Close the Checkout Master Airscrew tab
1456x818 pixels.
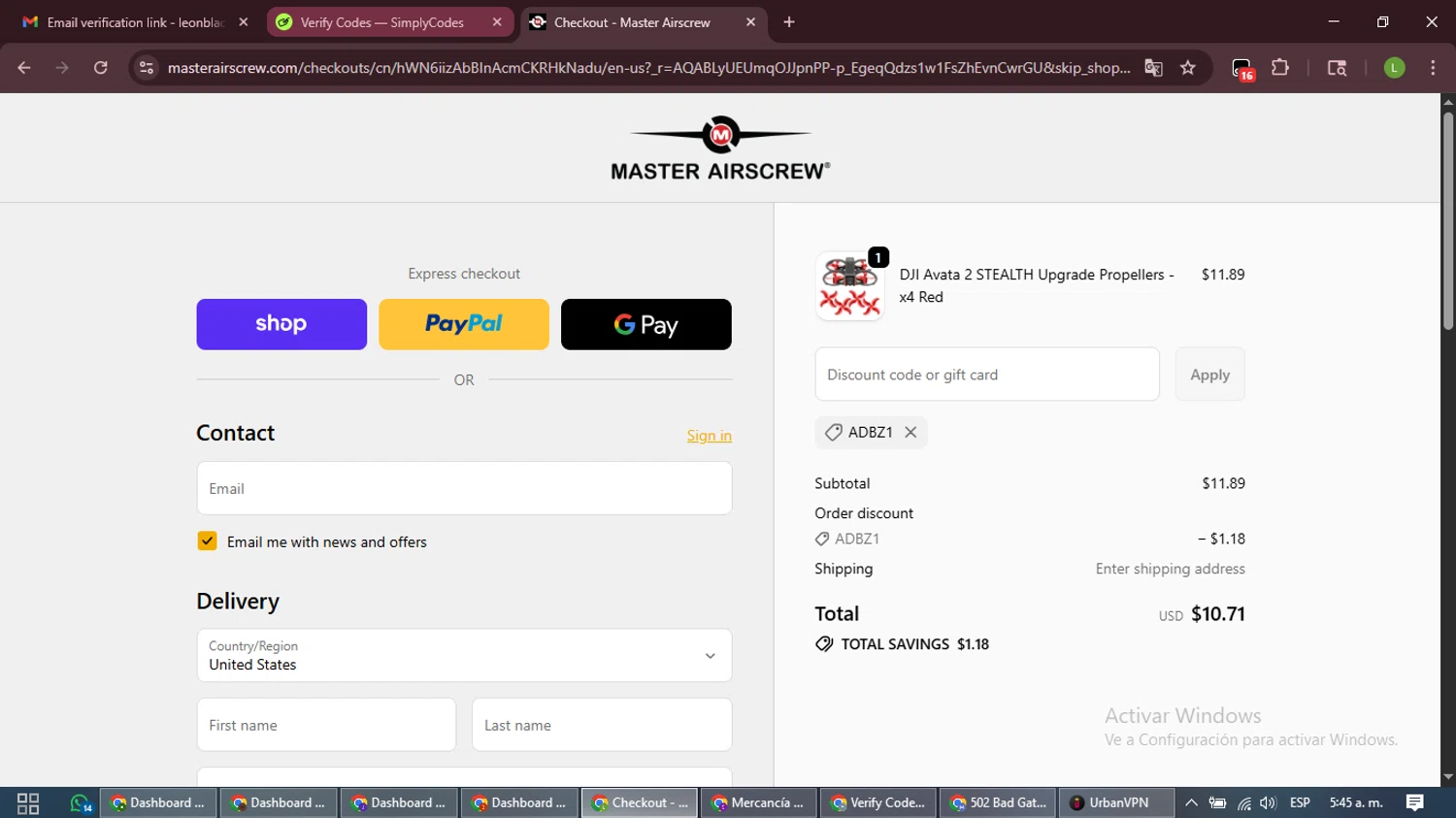(750, 22)
